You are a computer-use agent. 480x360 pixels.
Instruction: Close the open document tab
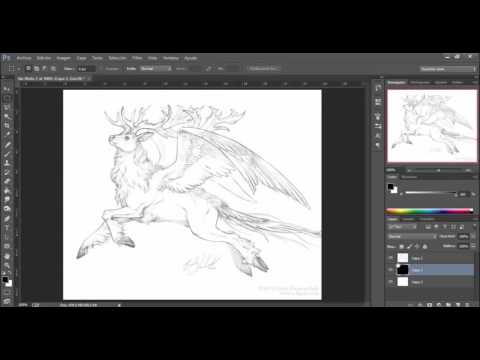[89, 79]
